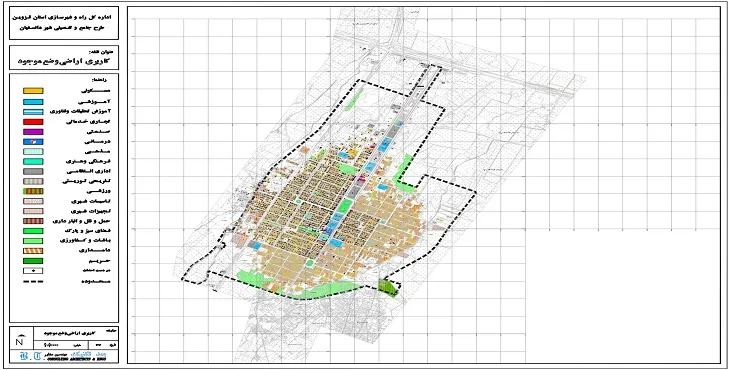Select the pale pink swatch beside تجهیزات شهری
This screenshot has height=370, width=730.
click(33, 211)
